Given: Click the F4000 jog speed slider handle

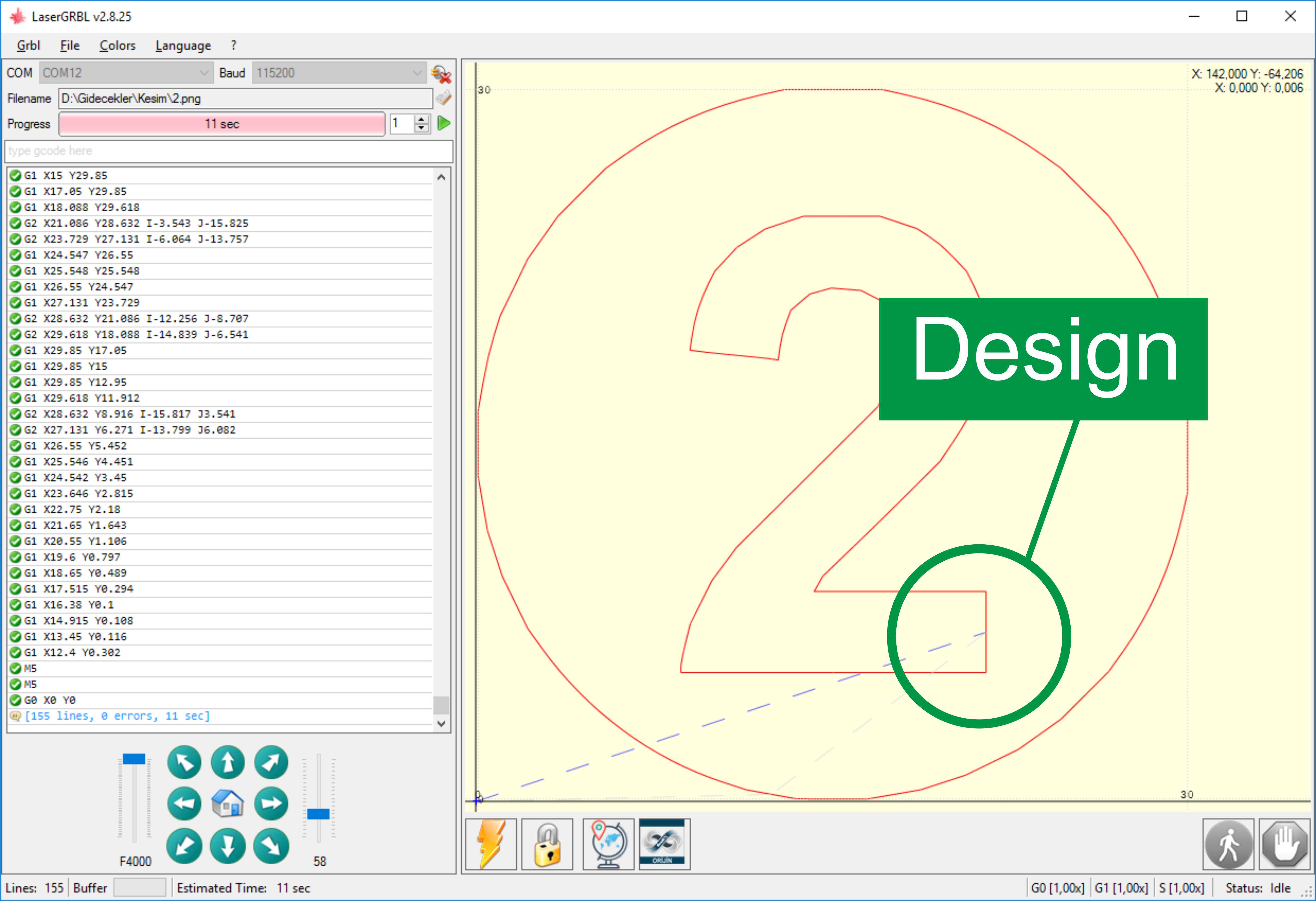Looking at the screenshot, I should click(134, 759).
